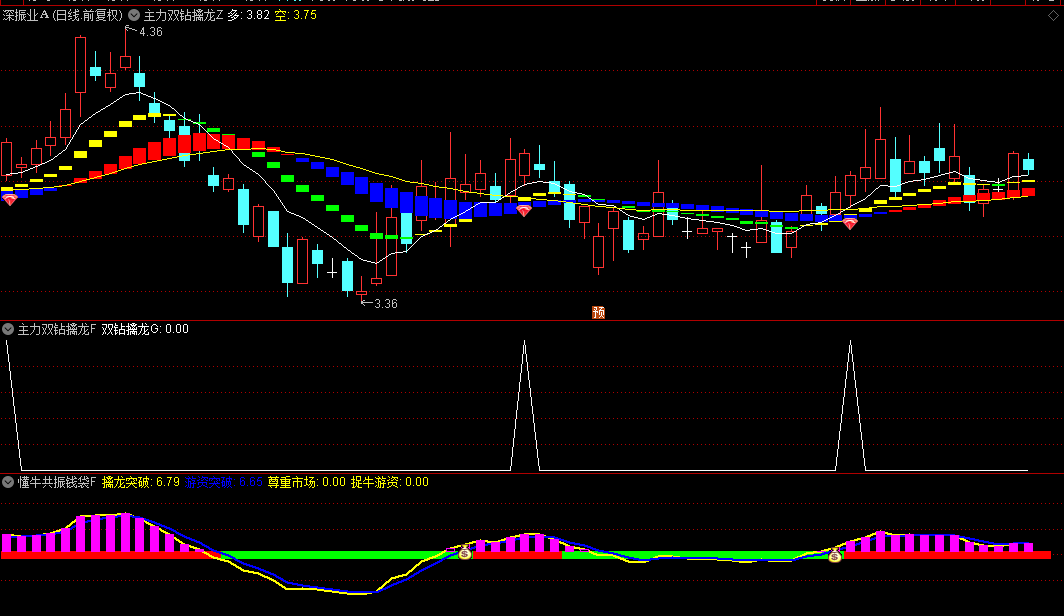Click the middle red diamond signal icon

tap(523, 210)
